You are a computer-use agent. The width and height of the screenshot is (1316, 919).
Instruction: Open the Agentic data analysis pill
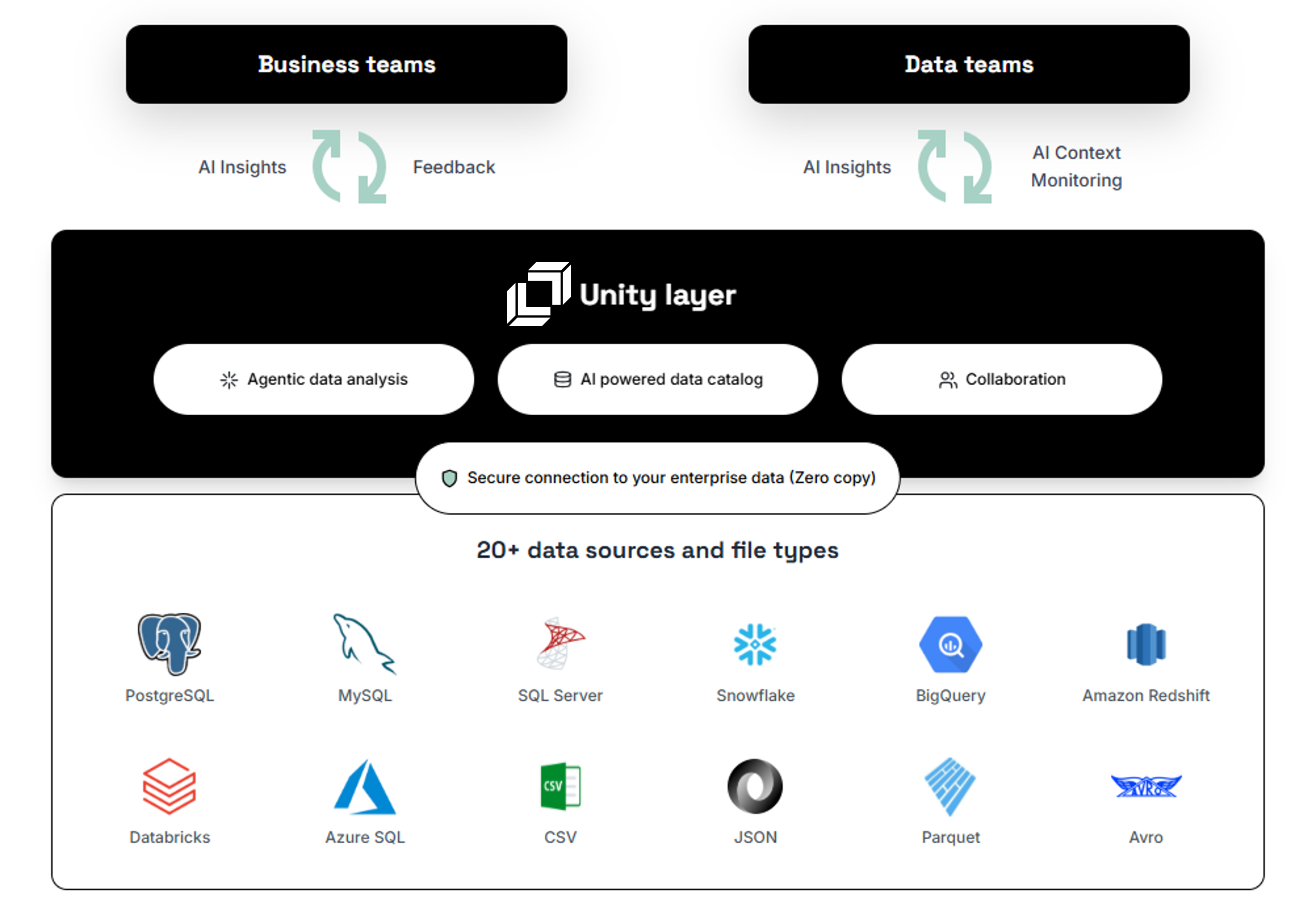pyautogui.click(x=313, y=379)
